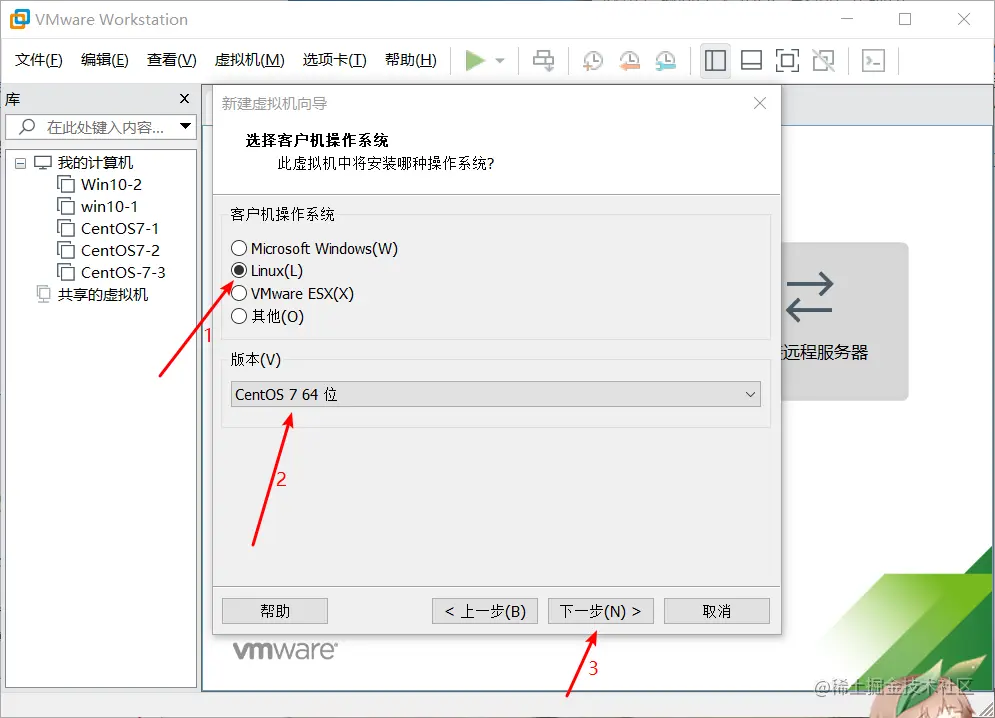The width and height of the screenshot is (995, 718).
Task: Click the Enter Full Screen icon
Action: click(x=787, y=61)
